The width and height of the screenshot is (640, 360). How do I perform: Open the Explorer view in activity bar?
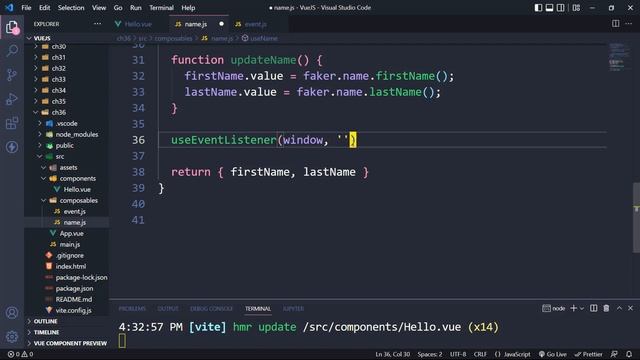pos(12,27)
